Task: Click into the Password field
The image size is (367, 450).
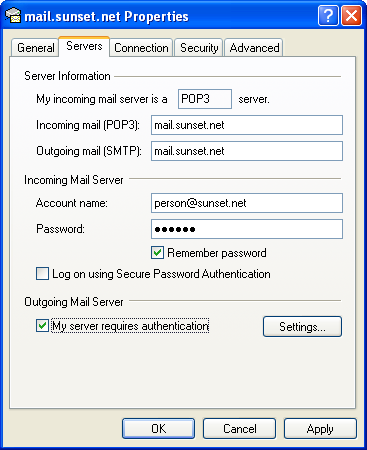Action: [x=247, y=229]
